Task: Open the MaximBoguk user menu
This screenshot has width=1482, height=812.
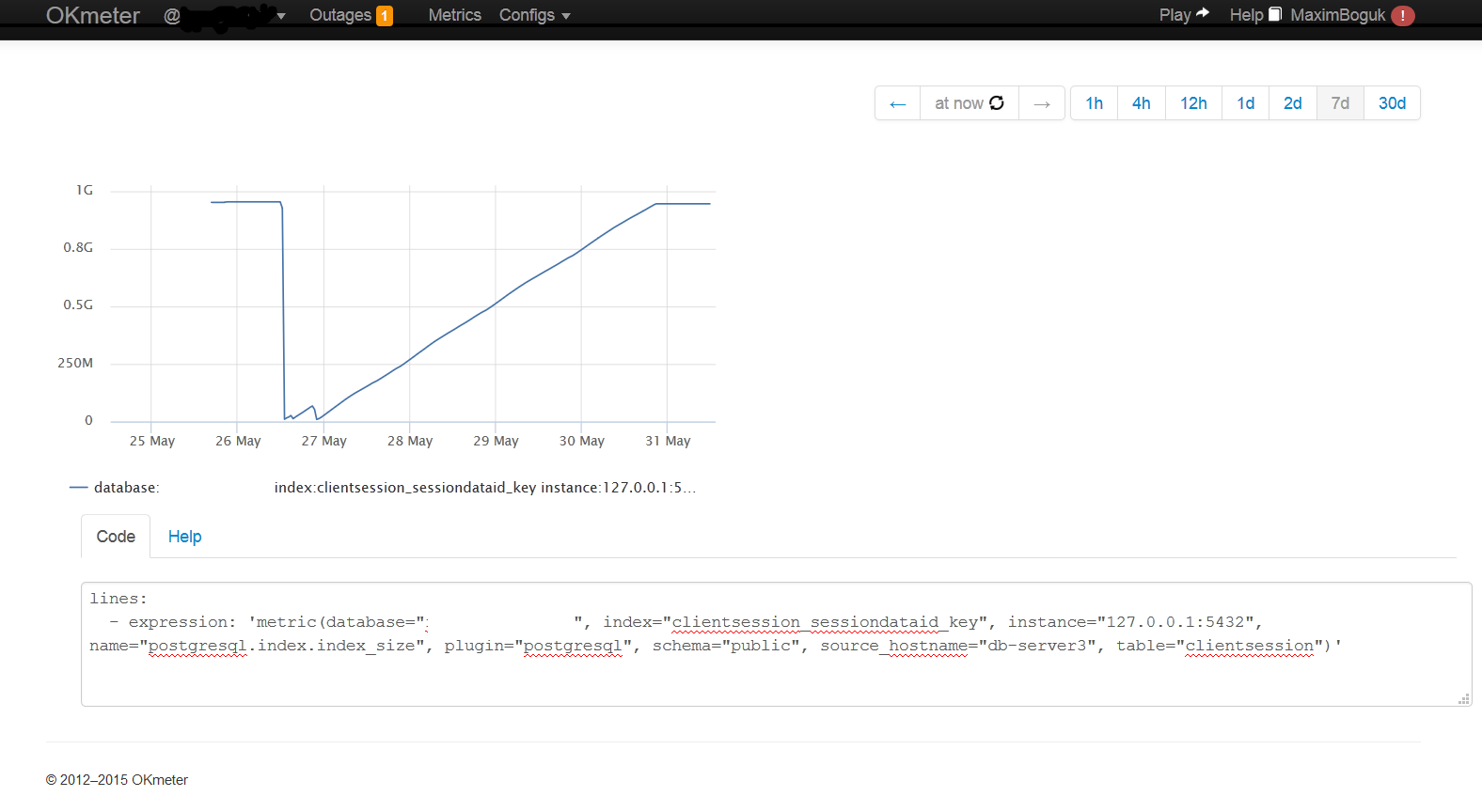Action: (x=1337, y=16)
